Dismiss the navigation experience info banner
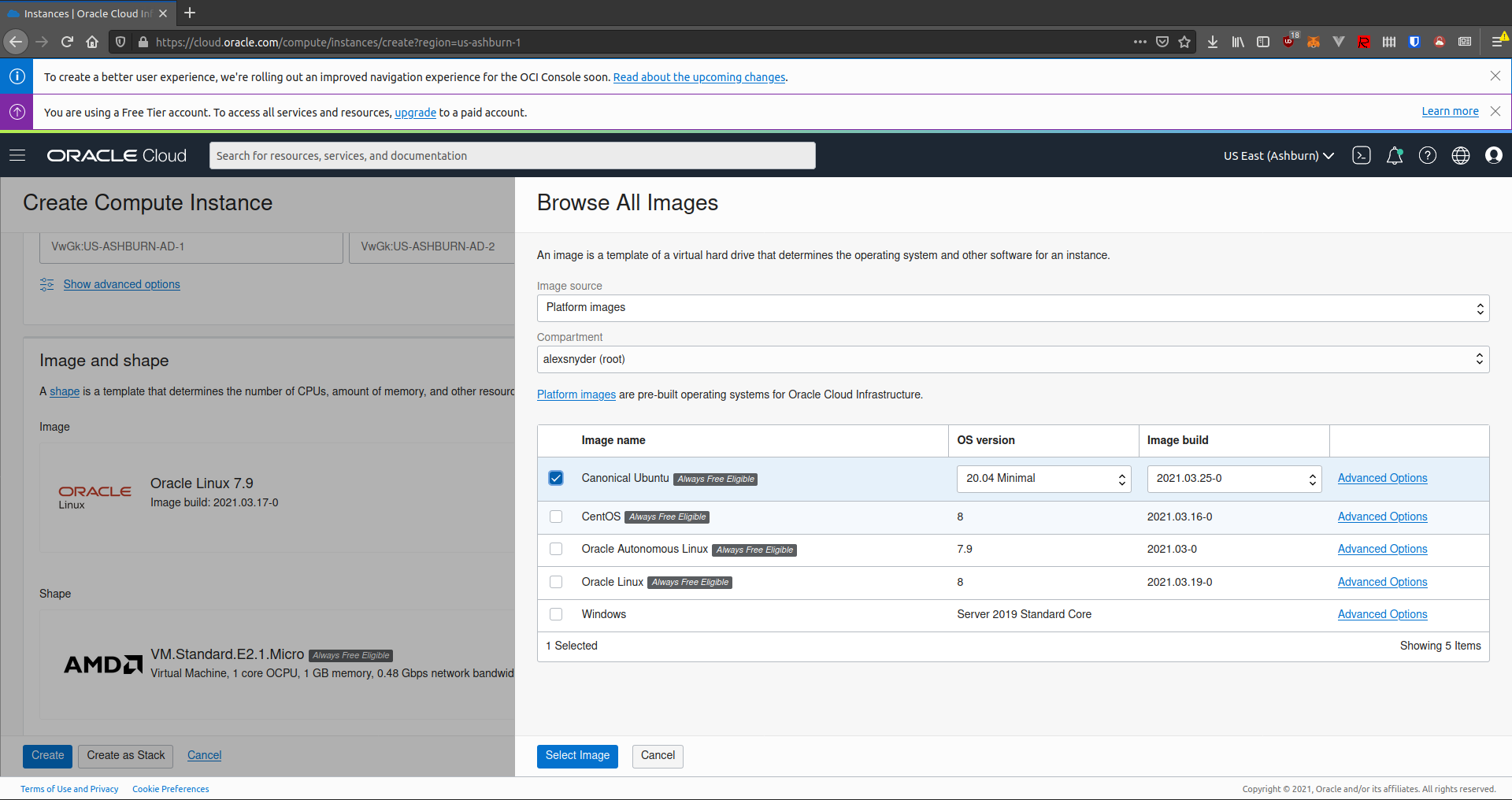 pos(1495,76)
